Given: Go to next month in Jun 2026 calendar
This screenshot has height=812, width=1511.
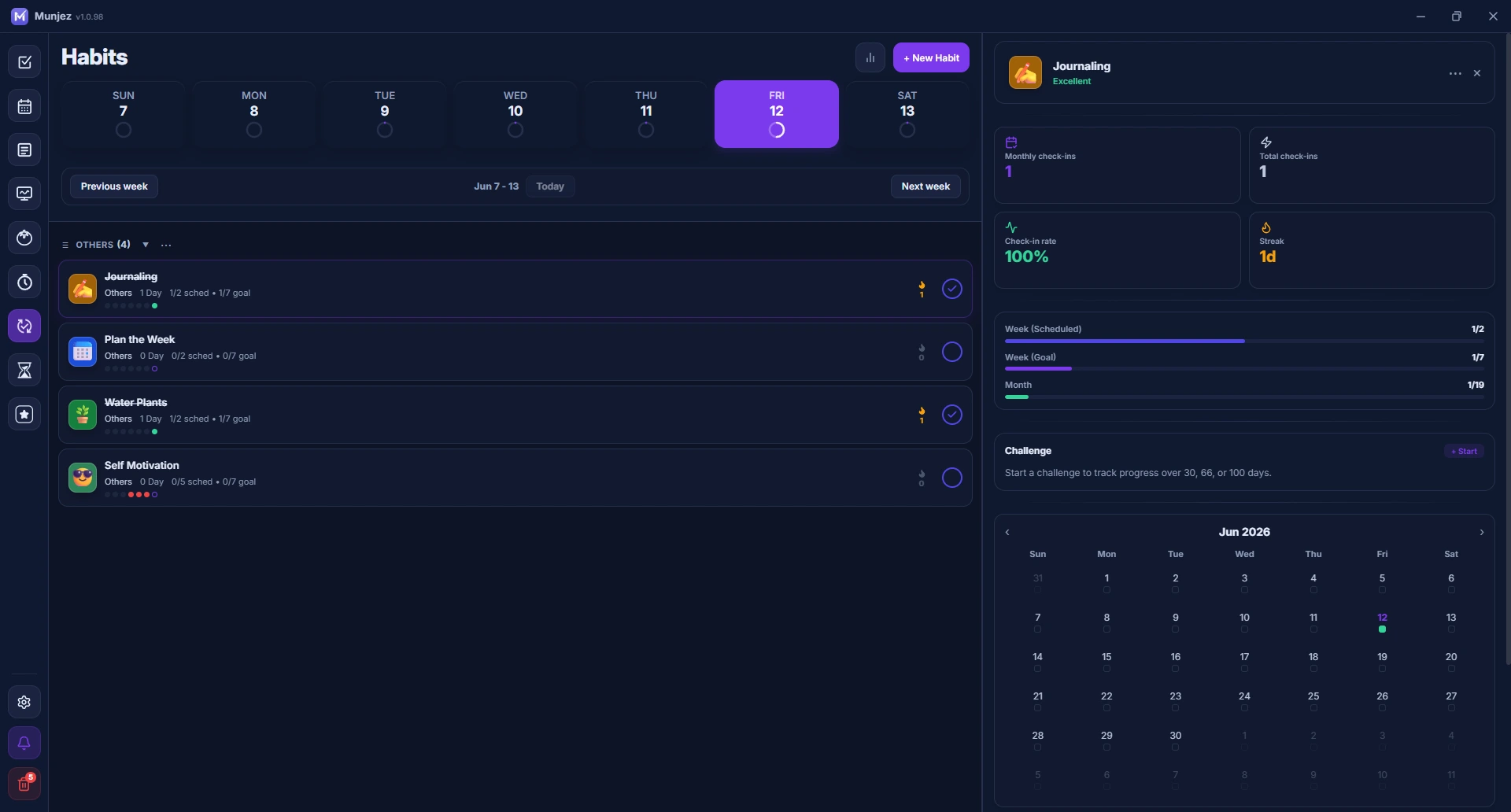Looking at the screenshot, I should click(x=1482, y=533).
